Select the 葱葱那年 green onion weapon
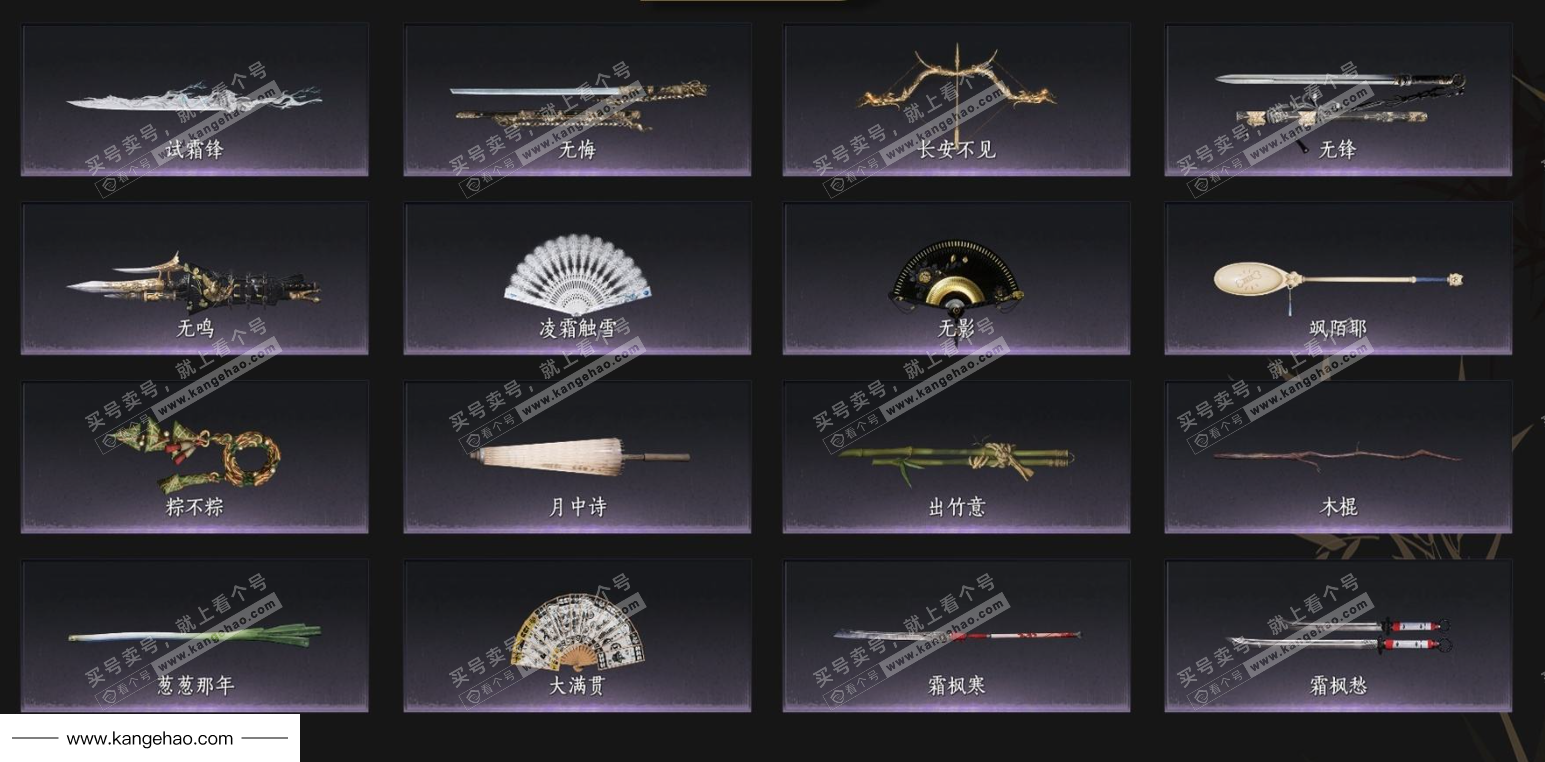1545x762 pixels. pos(195,634)
